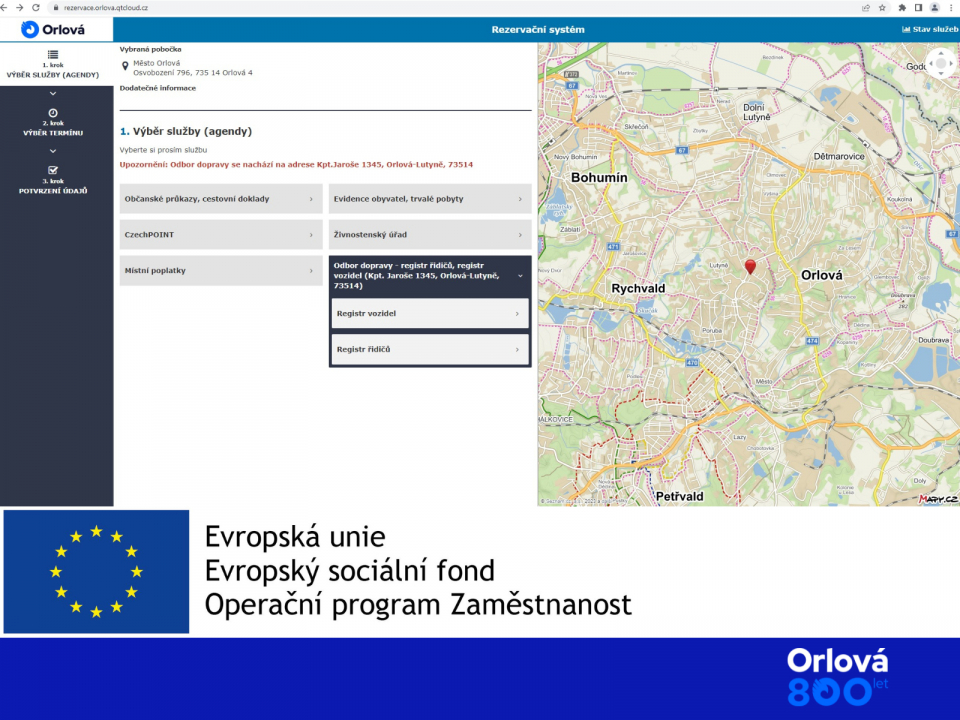Screen dimensions: 960x720
Task: Click Petřvald label on the map
Action: click(680, 497)
